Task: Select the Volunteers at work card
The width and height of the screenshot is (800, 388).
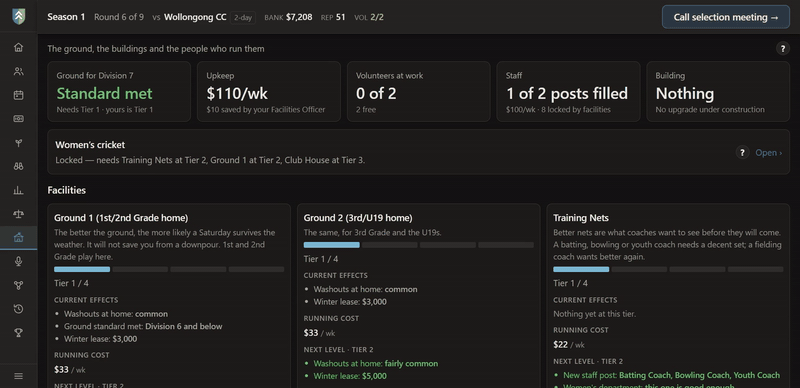Action: [x=418, y=92]
